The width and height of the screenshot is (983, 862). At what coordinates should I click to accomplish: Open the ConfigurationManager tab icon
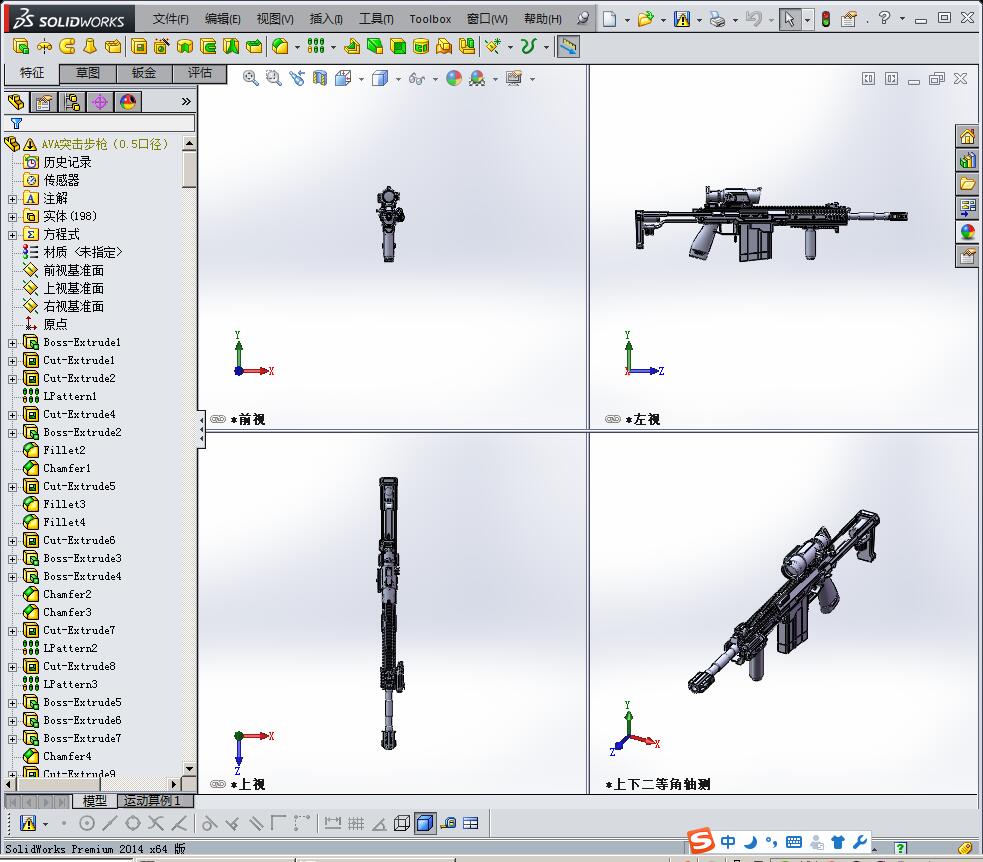tap(72, 102)
